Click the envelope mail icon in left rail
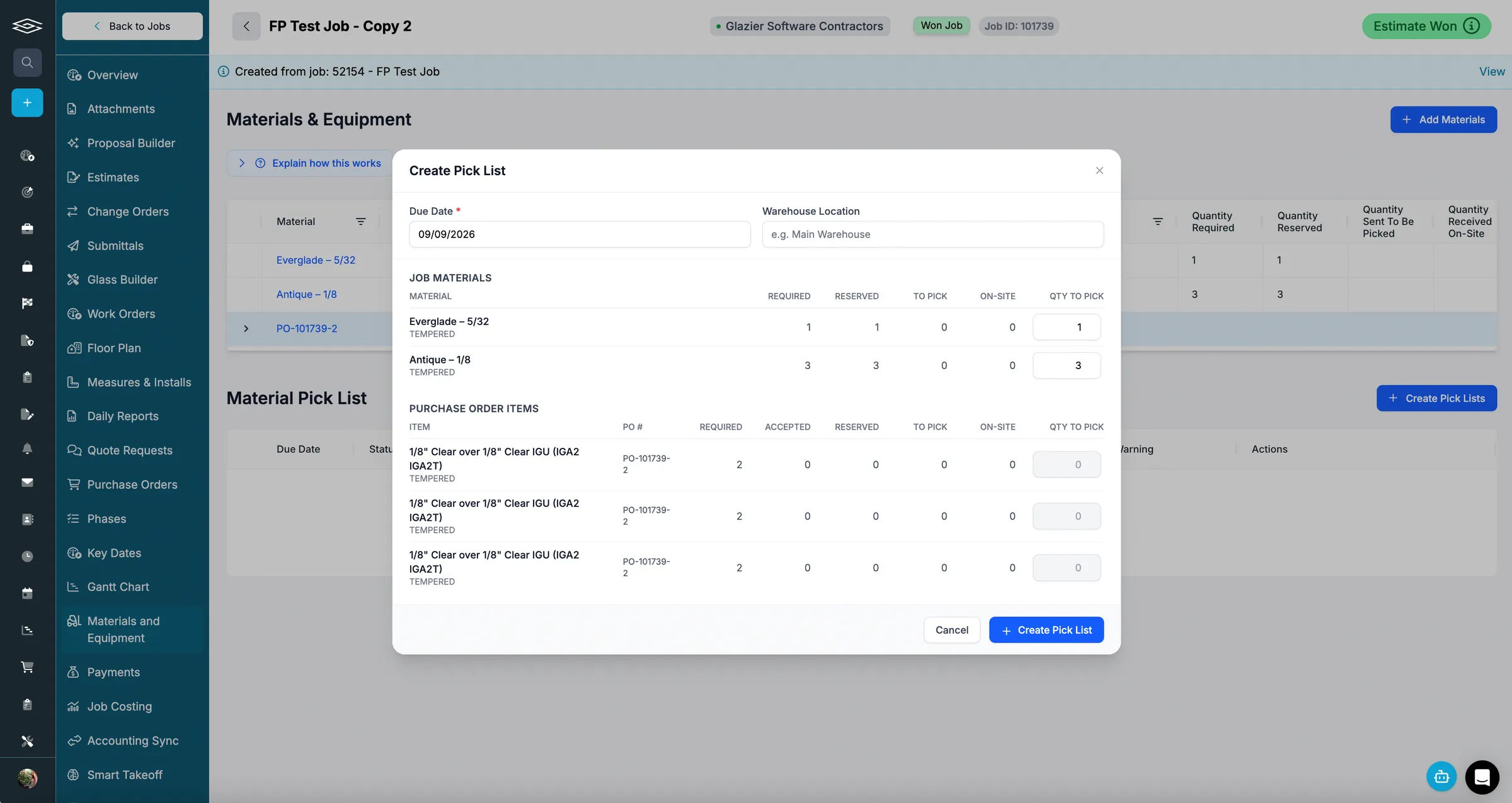This screenshot has width=1512, height=803. pos(27,482)
